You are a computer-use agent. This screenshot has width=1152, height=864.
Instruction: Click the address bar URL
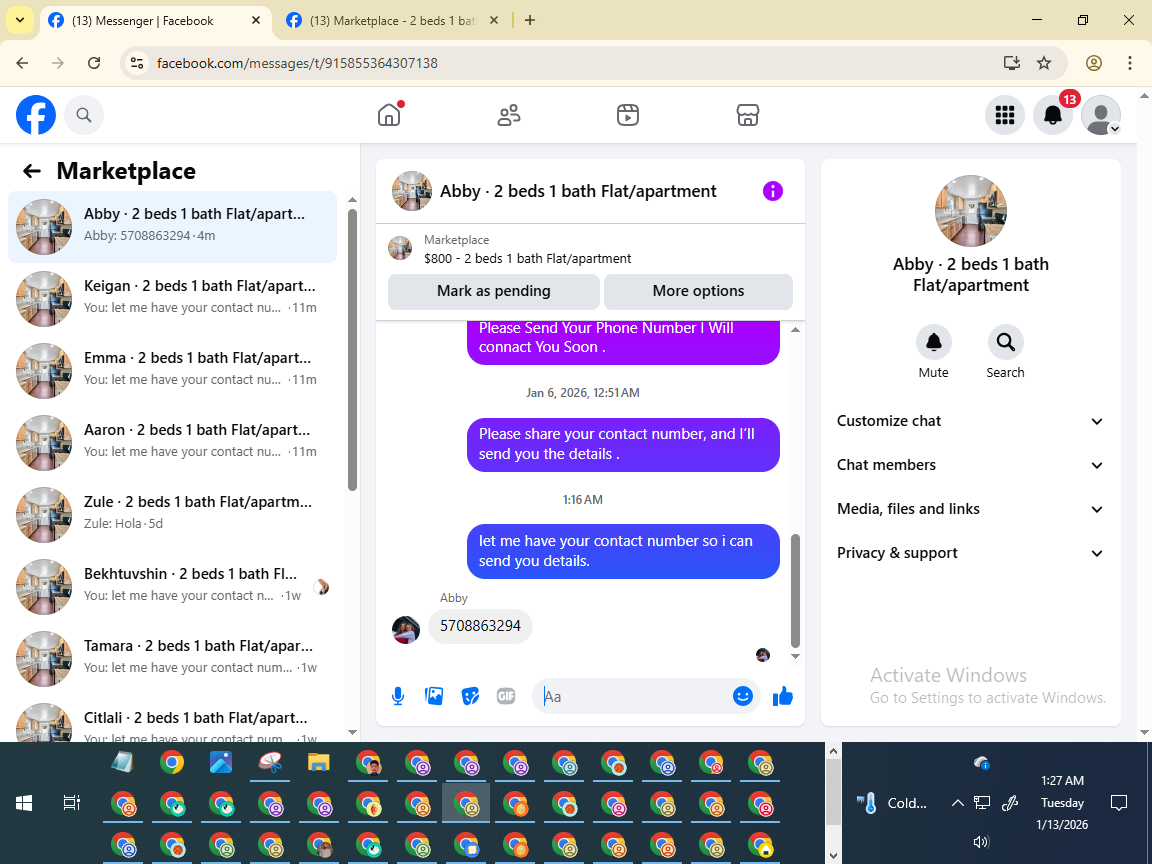pyautogui.click(x=297, y=63)
